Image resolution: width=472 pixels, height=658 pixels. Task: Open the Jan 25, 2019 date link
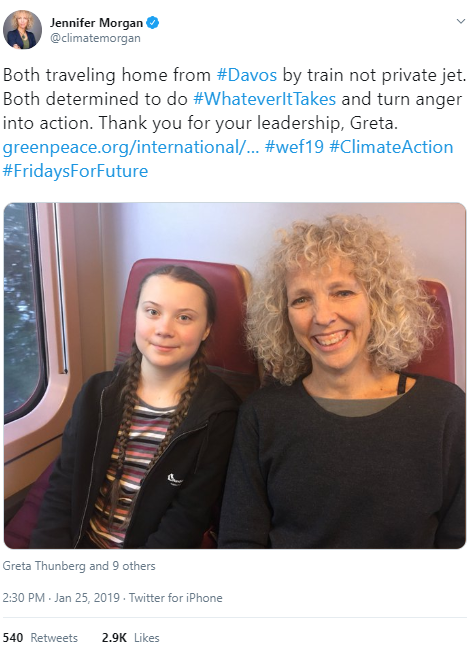point(87,598)
